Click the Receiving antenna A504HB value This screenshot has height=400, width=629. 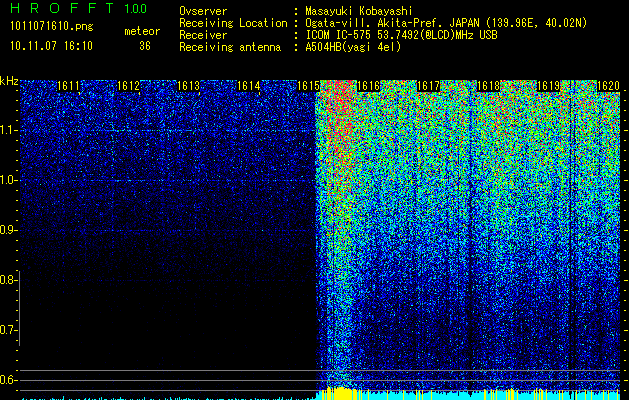point(353,47)
